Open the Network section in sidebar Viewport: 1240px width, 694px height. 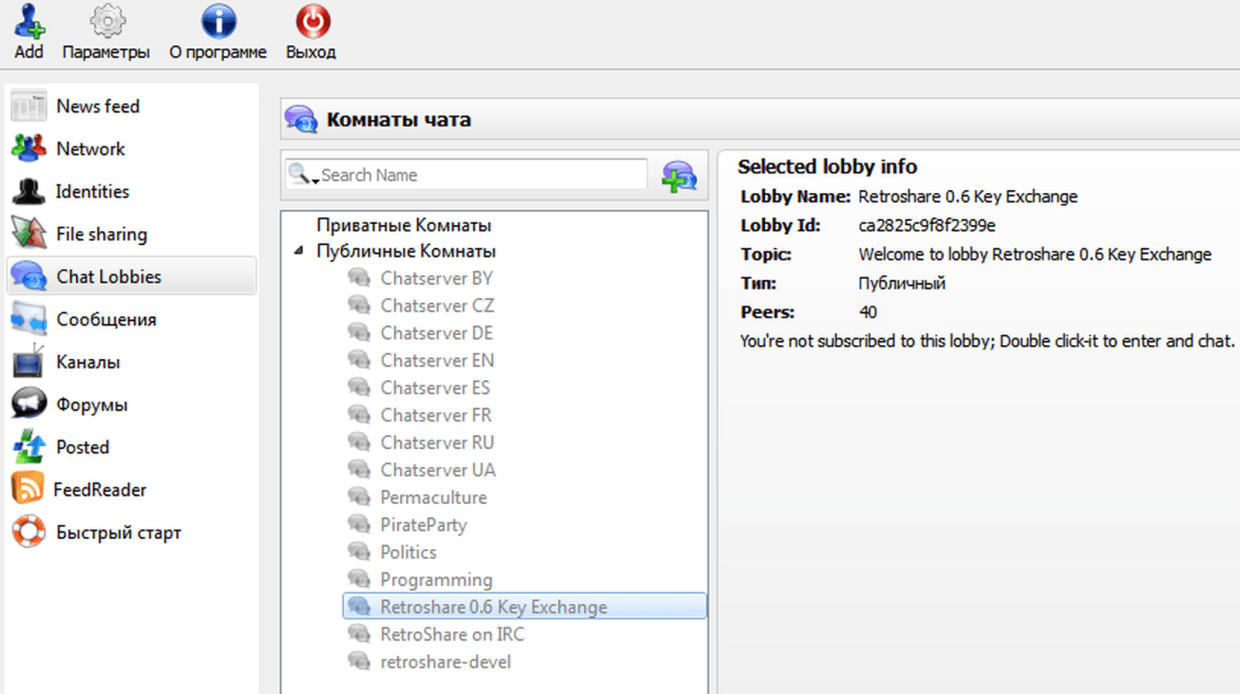[90, 149]
